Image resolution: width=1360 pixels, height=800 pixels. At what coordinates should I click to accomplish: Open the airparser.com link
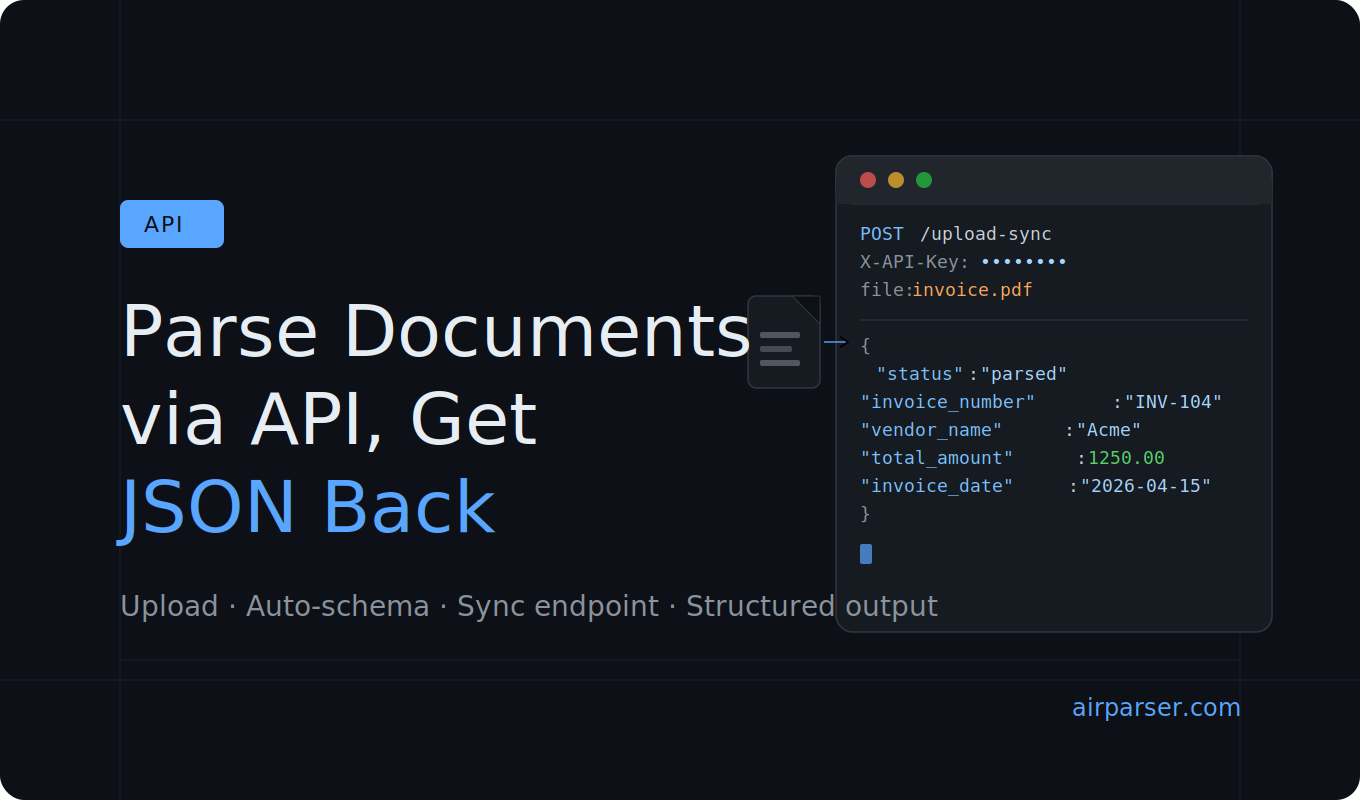tap(1156, 708)
